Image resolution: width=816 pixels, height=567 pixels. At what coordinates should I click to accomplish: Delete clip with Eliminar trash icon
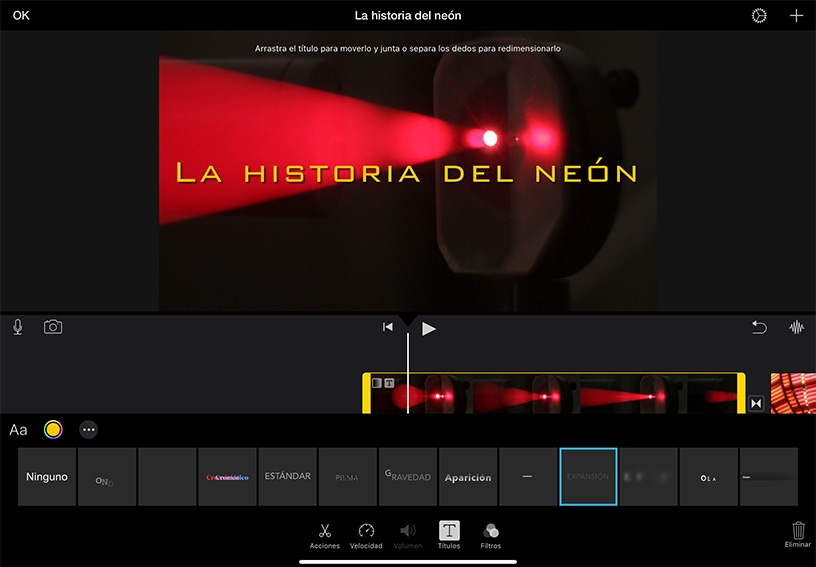[798, 535]
